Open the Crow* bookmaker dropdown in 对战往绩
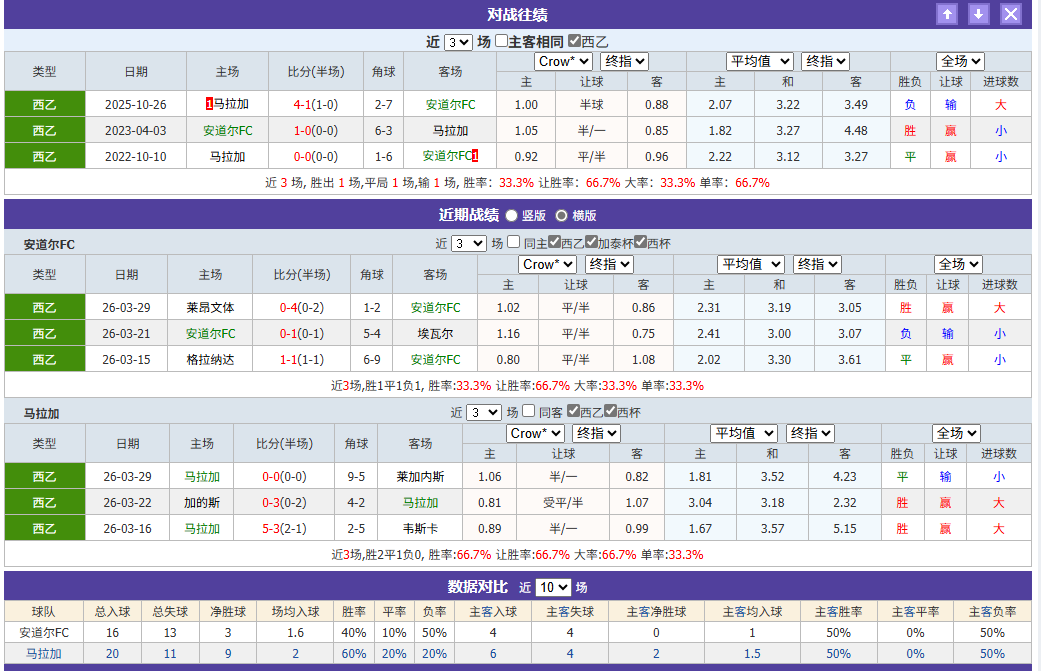This screenshot has height=671, width=1041. (562, 61)
